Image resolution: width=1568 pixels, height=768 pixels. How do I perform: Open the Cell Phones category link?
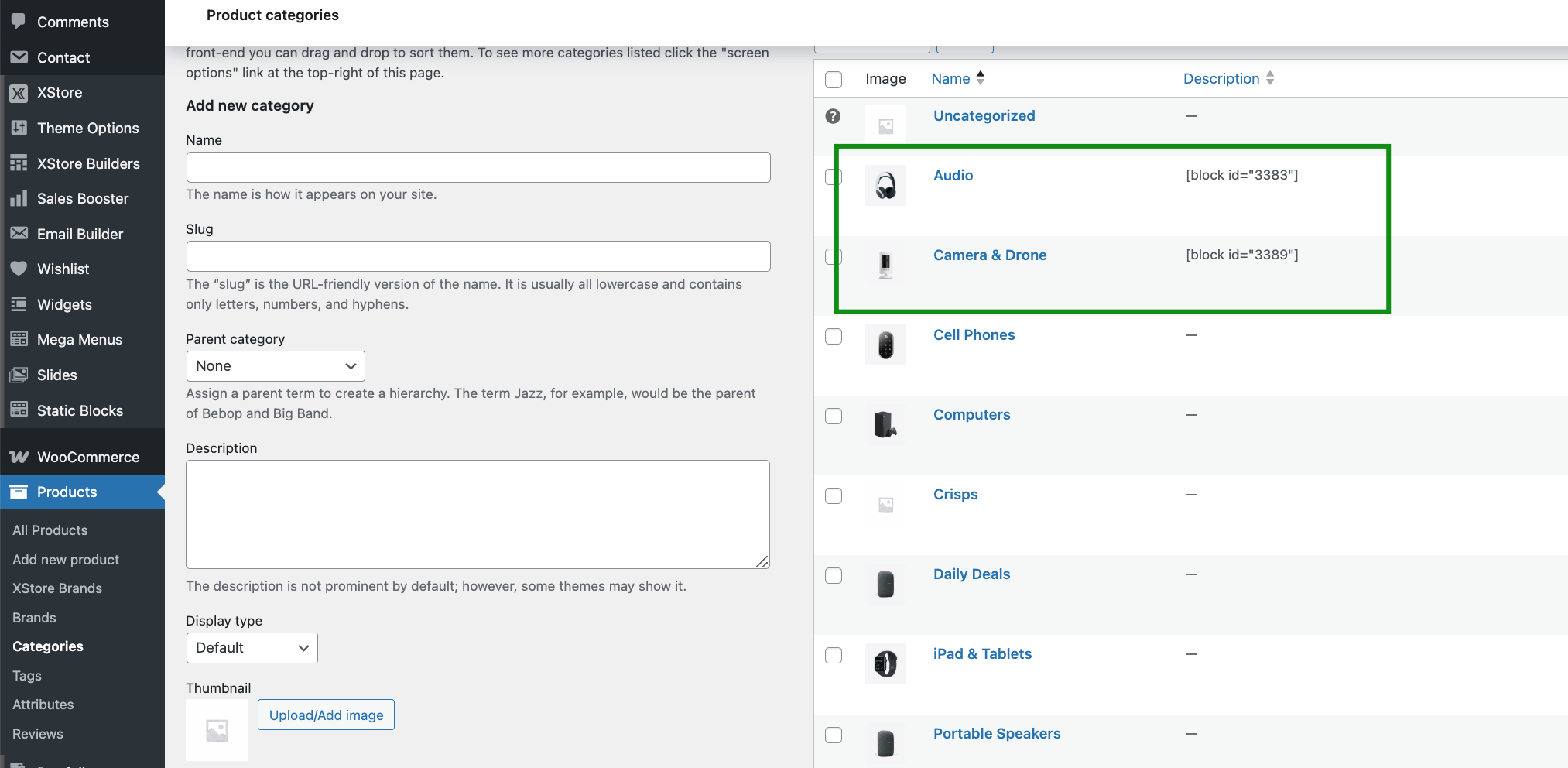coord(974,334)
